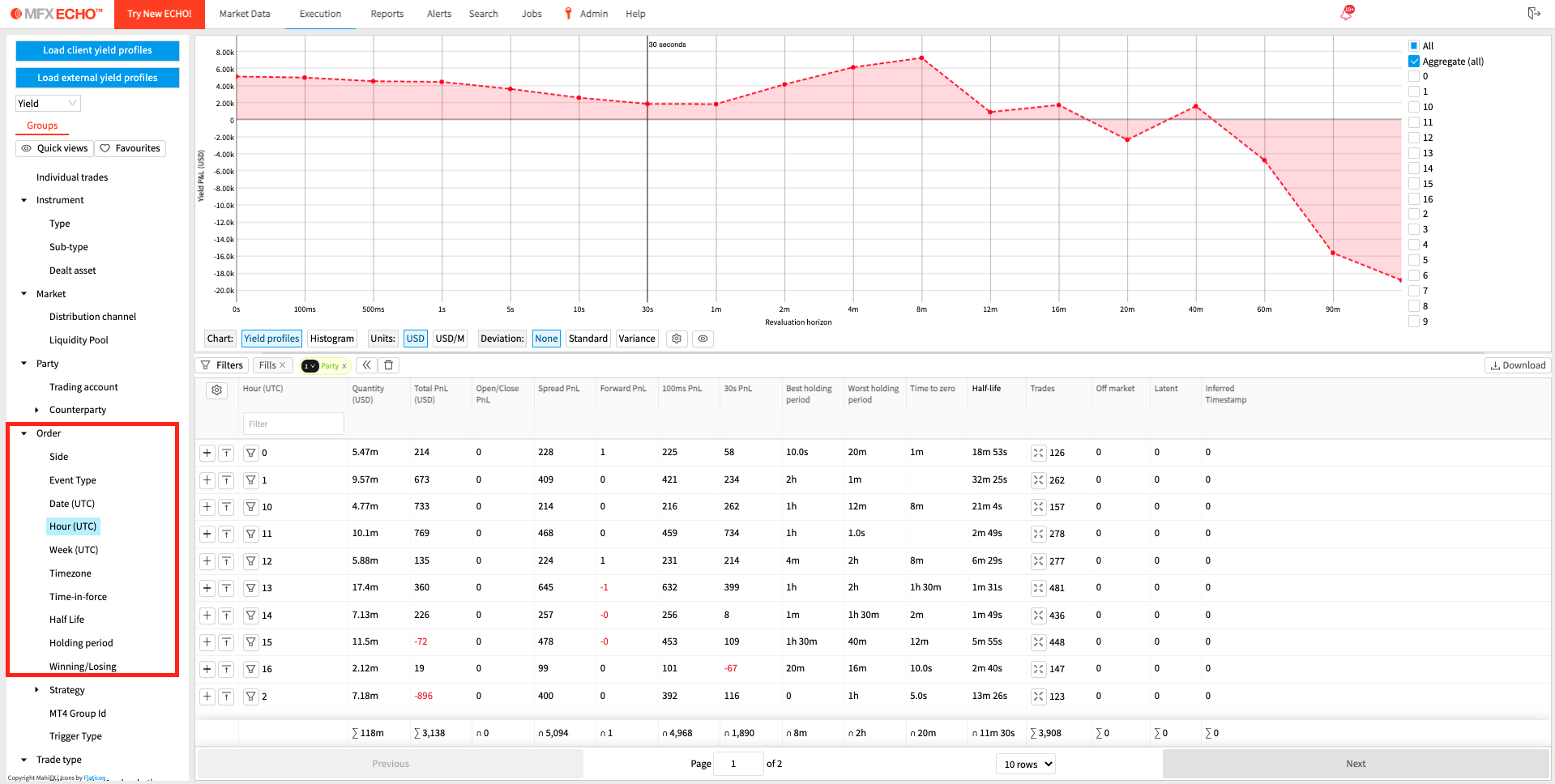Screen dimensions: 1555x784
Task: Uncheck Aggregate (all) series
Action: [x=1414, y=62]
